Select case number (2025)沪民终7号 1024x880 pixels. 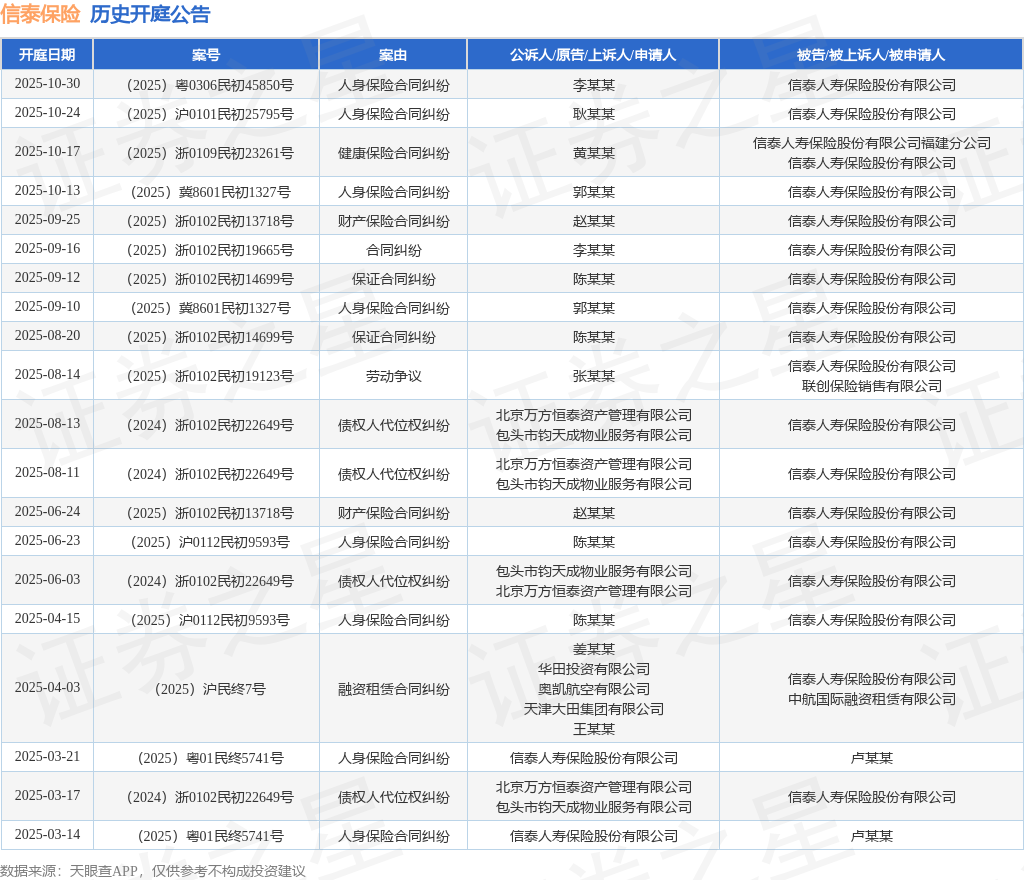pyautogui.click(x=210, y=689)
